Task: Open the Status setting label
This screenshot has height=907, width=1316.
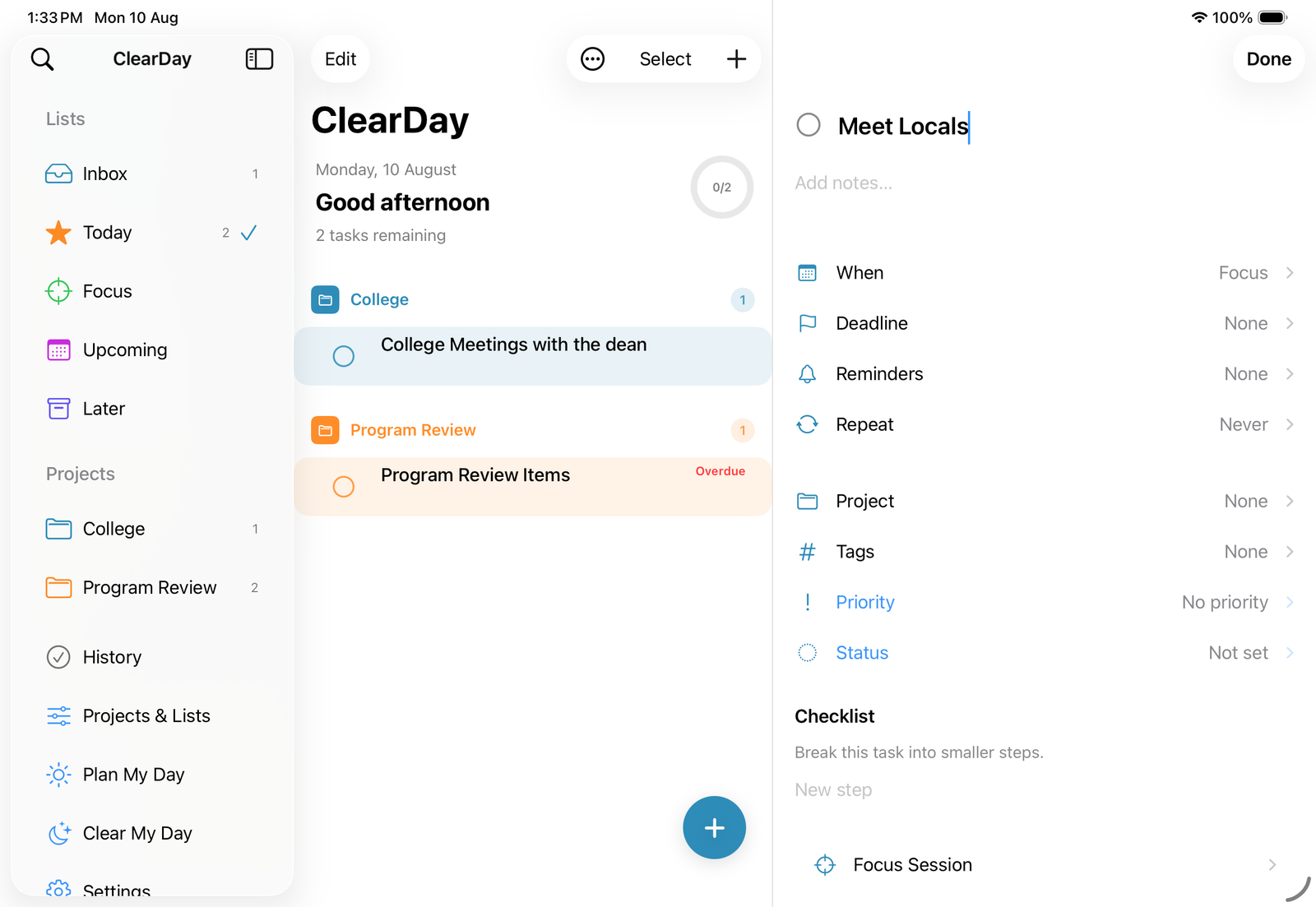Action: point(862,653)
